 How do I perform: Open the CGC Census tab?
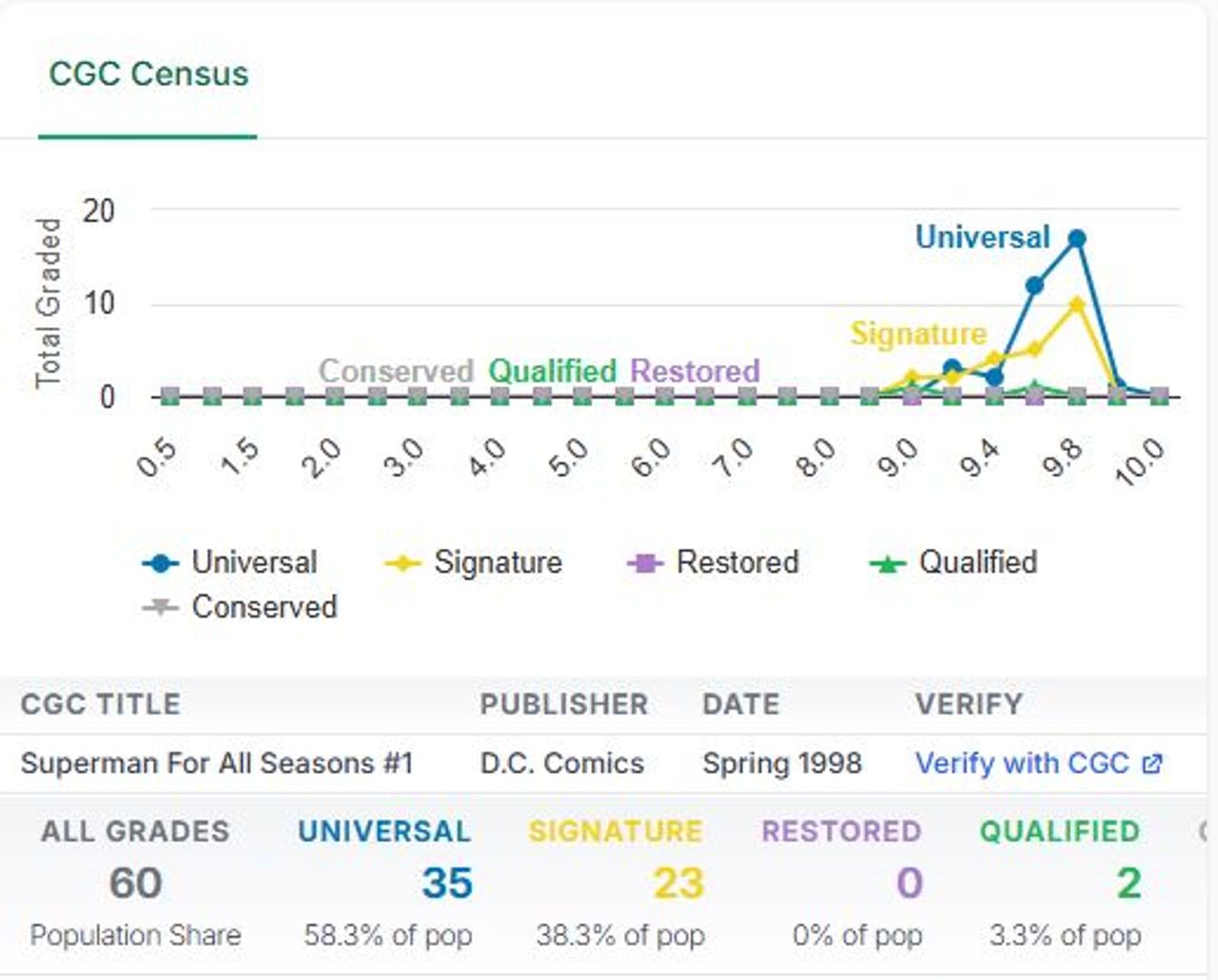click(x=148, y=74)
